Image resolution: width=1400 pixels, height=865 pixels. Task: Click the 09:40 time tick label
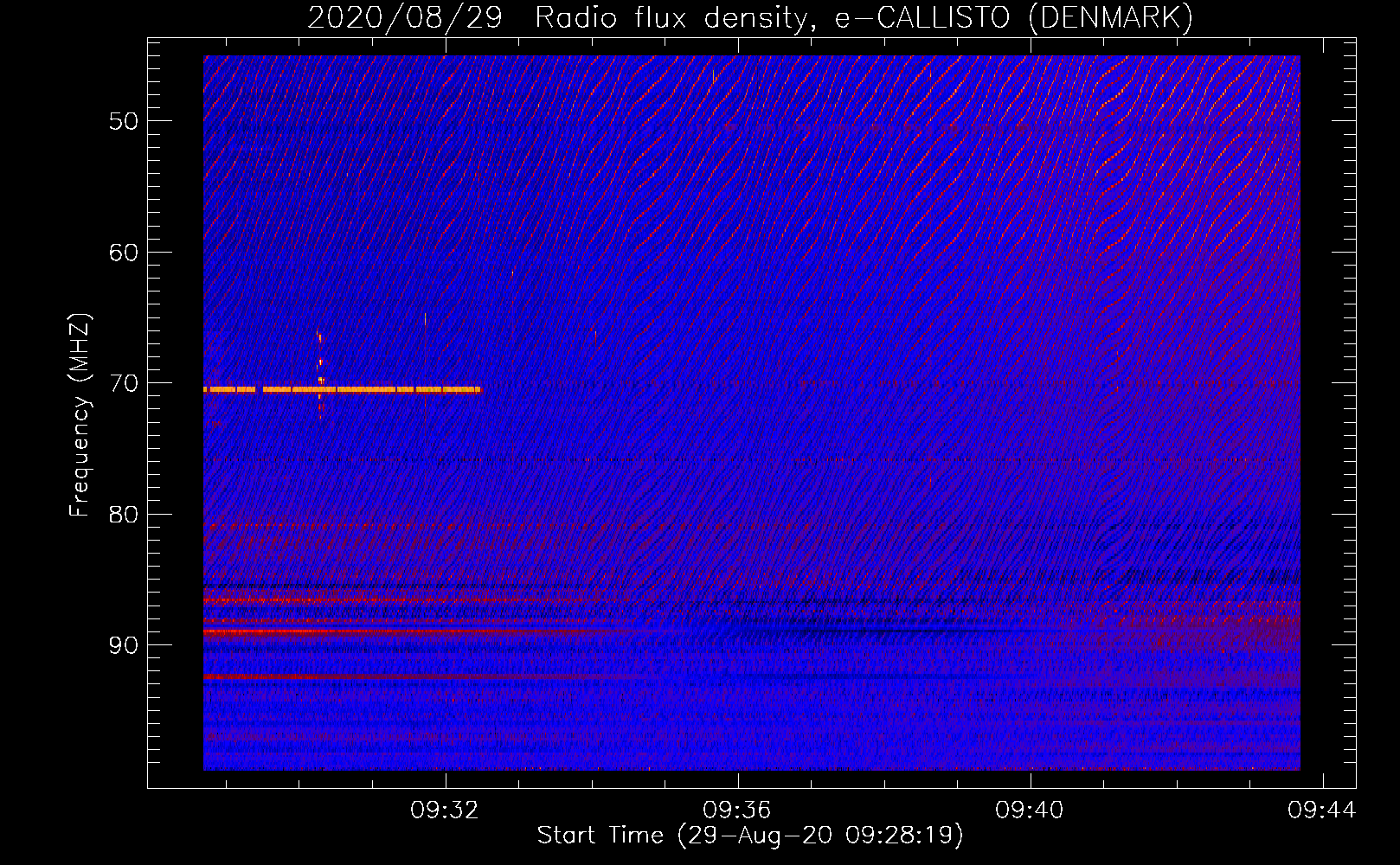click(1030, 811)
